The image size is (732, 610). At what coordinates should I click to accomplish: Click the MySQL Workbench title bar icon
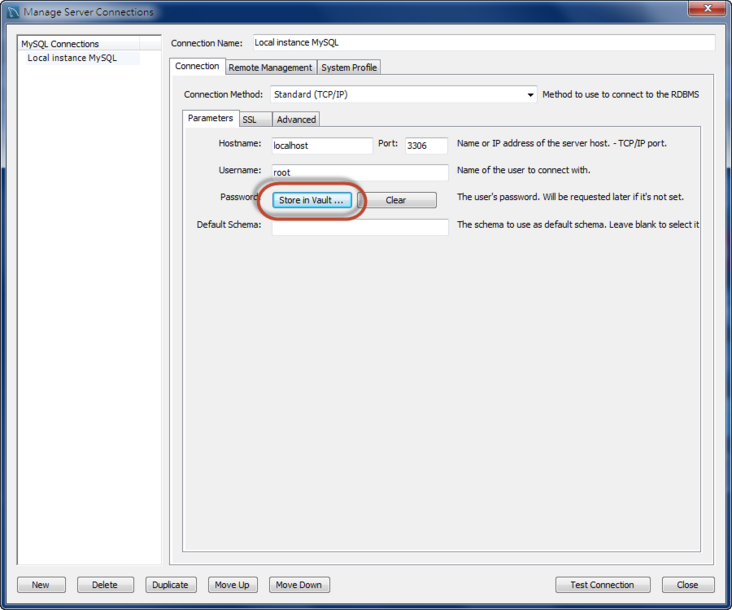(14, 12)
